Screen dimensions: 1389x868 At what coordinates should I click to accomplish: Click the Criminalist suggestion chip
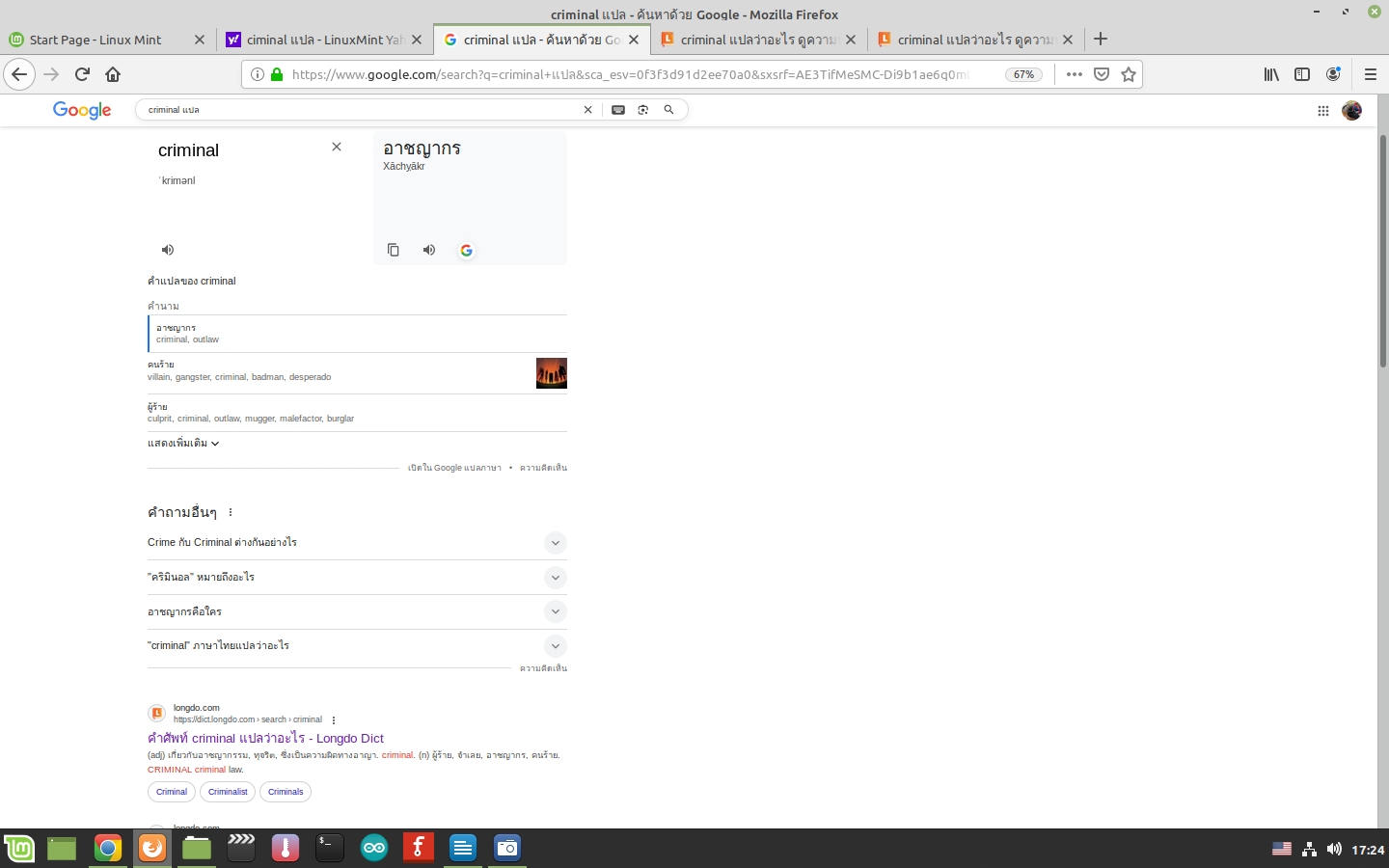pos(228,792)
